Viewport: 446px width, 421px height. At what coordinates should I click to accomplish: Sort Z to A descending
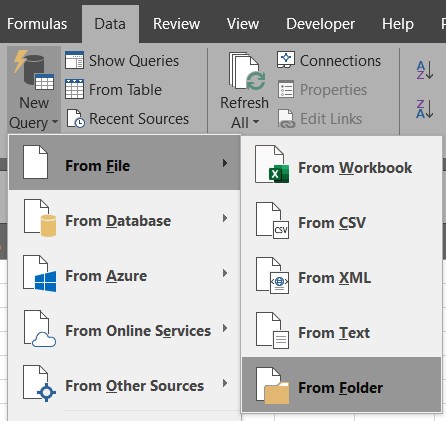click(x=425, y=109)
